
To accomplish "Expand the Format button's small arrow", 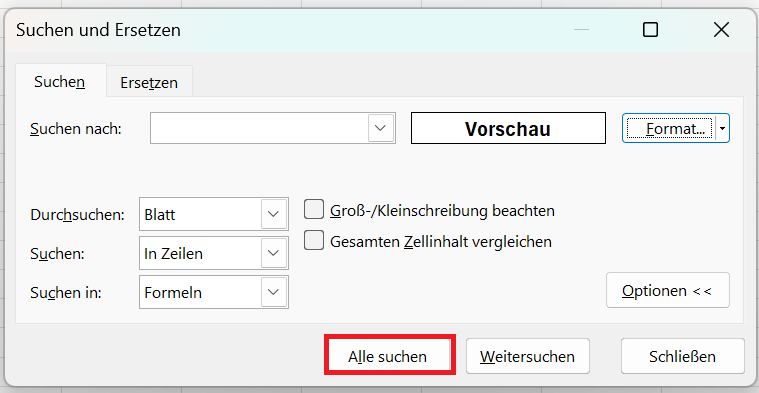I will (723, 129).
